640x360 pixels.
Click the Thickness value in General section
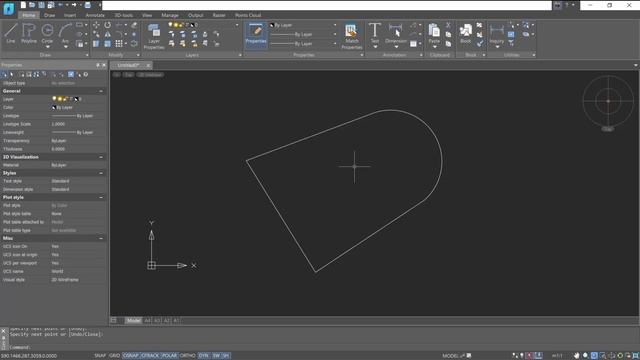coord(78,149)
